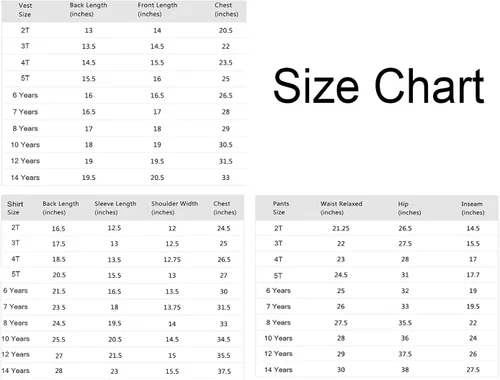Viewport: 500px width, 380px height.
Task: Select the Vest Size column header
Action: (25, 10)
